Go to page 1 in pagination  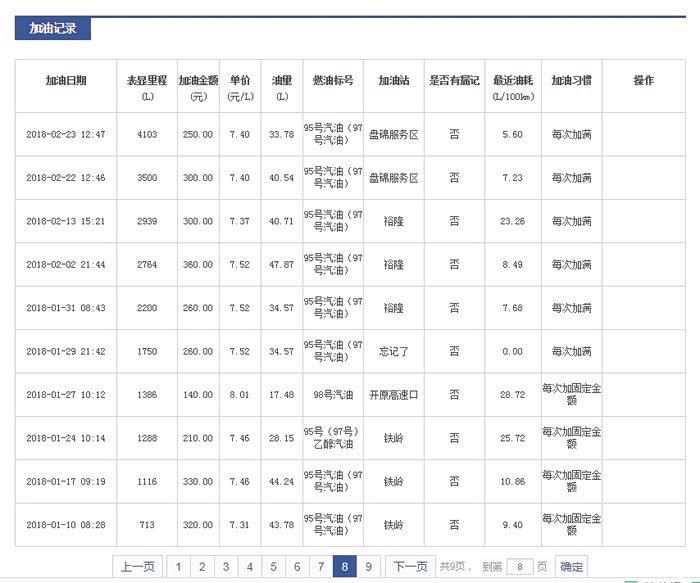(x=178, y=567)
